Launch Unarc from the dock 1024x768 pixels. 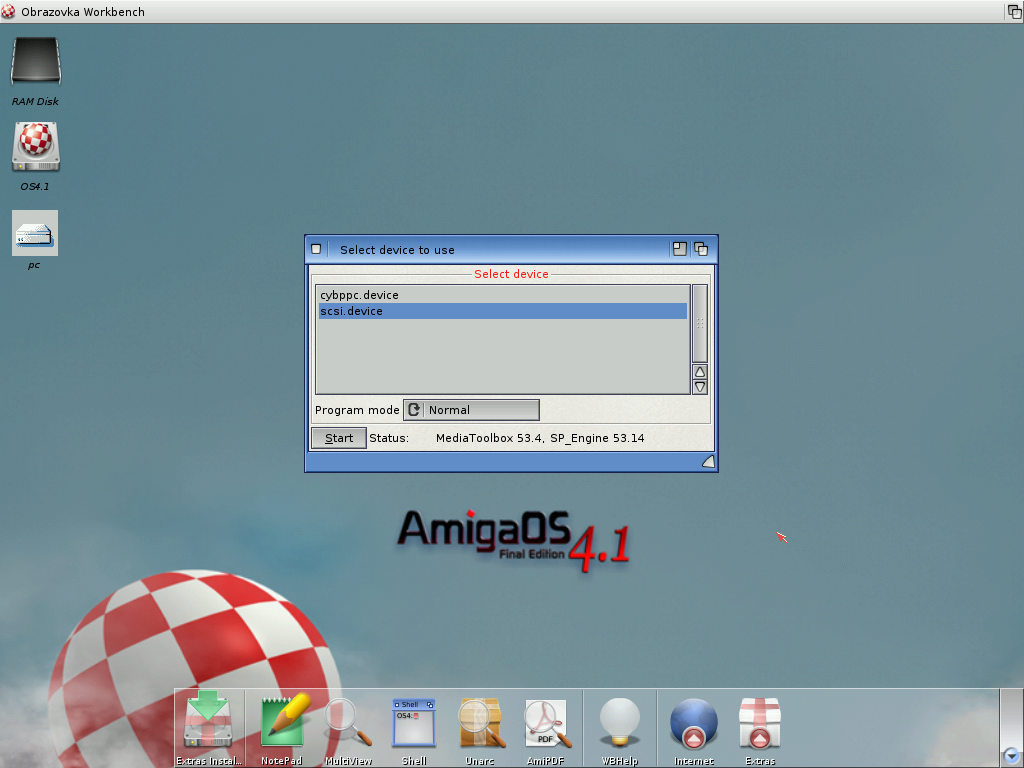pyautogui.click(x=480, y=721)
